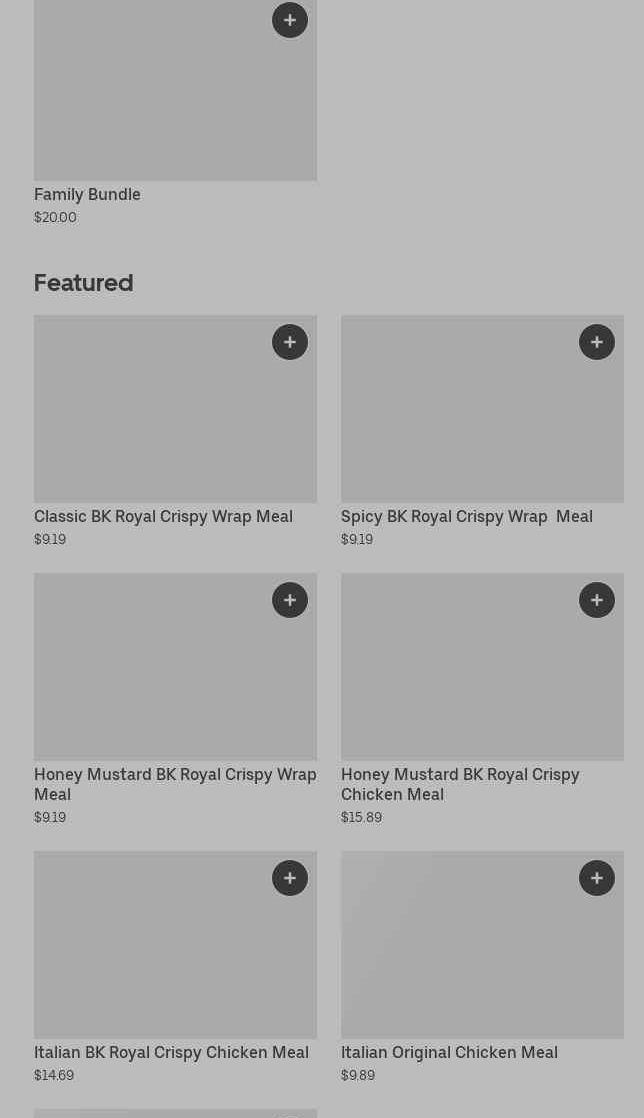Add Honey Mustard BK Royal Crispy Wrap Meal

tap(290, 600)
